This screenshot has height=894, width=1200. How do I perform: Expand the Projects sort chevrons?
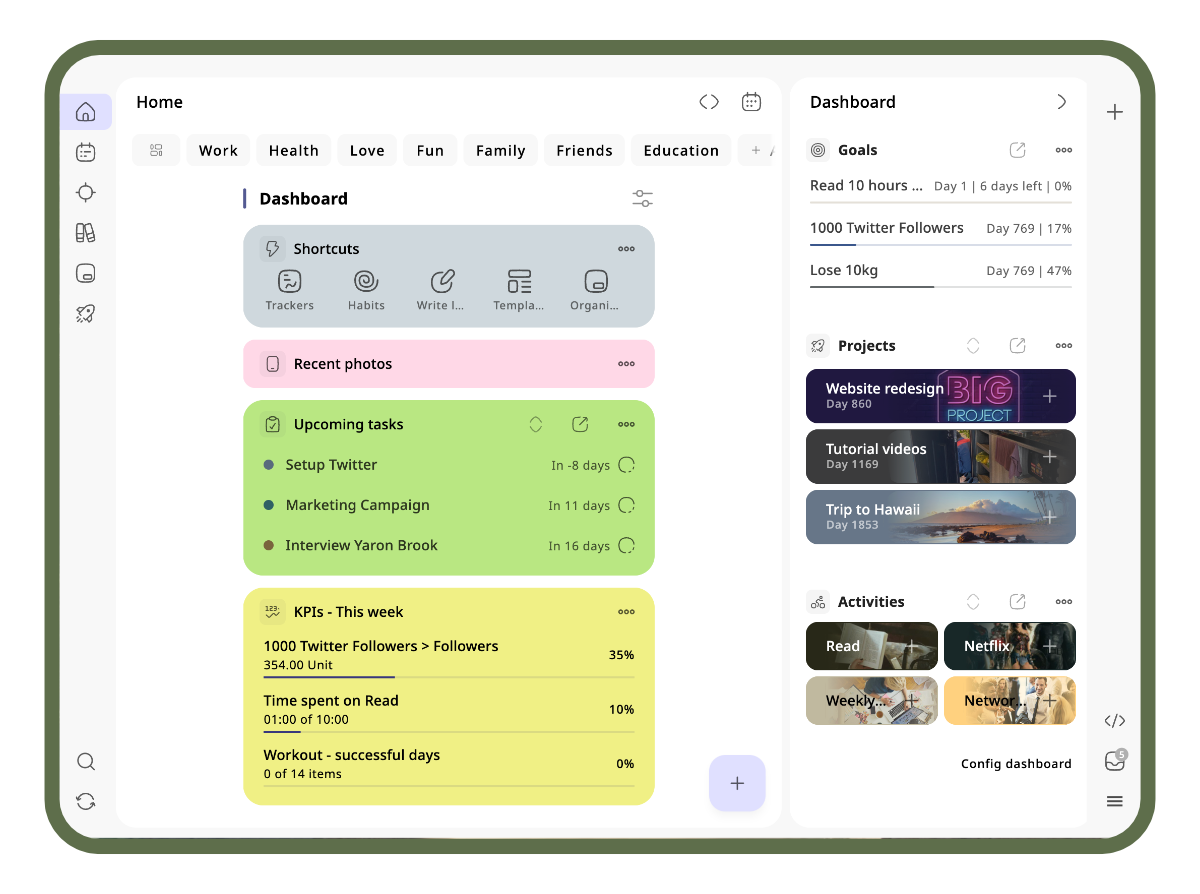tap(972, 345)
